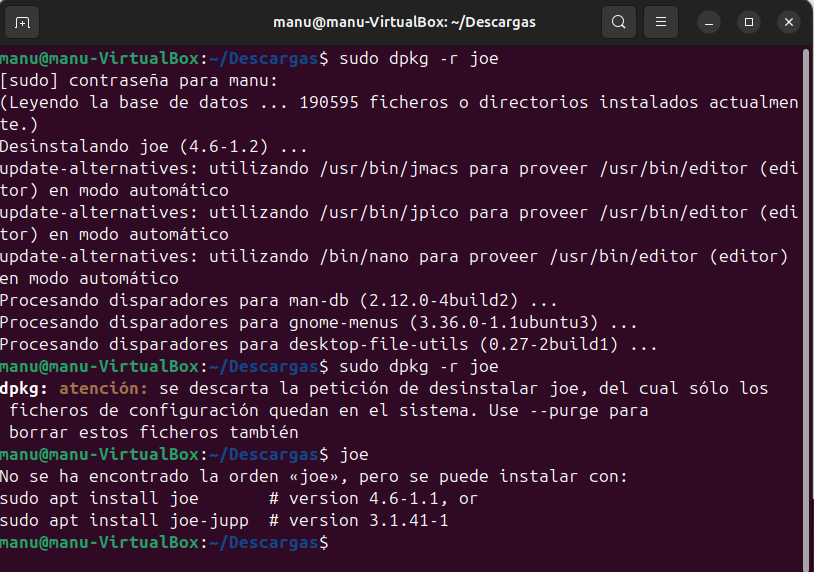Open a new terminal tab
814x572 pixels.
tap(23, 22)
